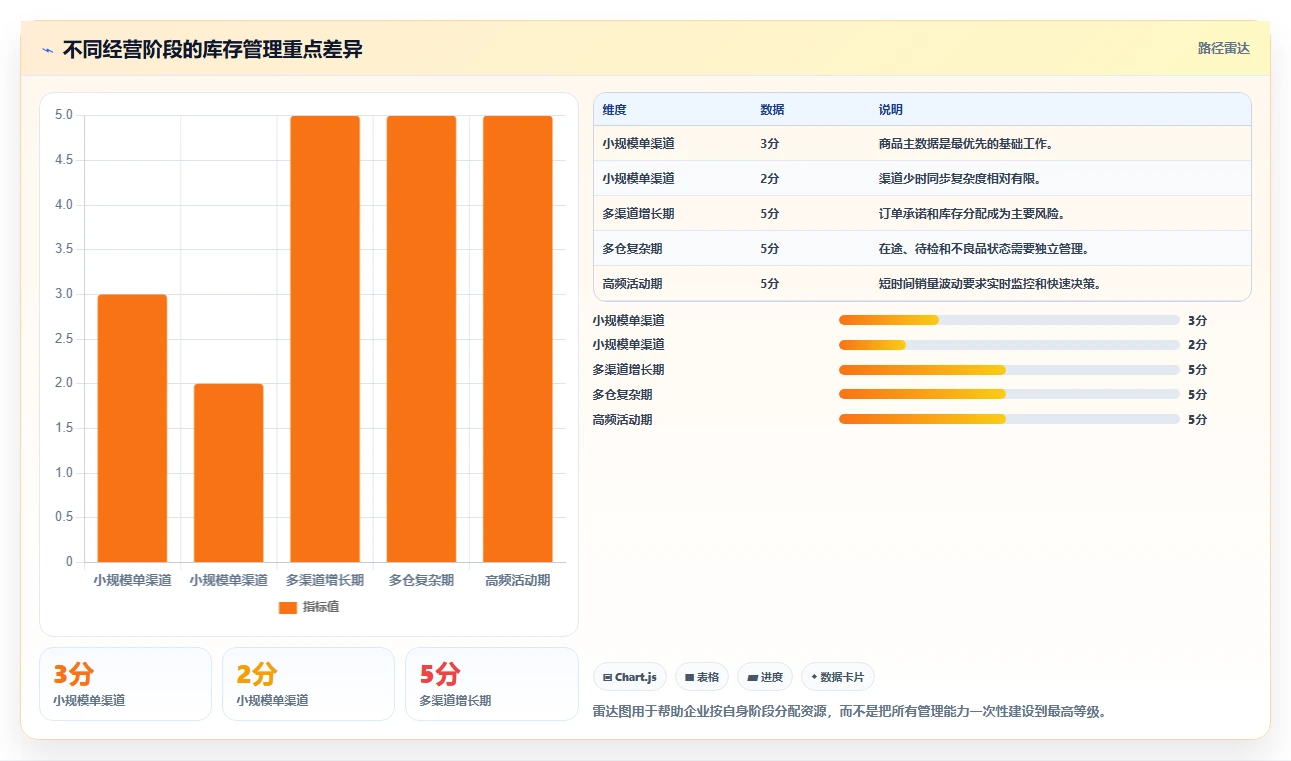Click the 5分 cell in the 高频活动期 table row
This screenshot has height=761, width=1291.
point(769,284)
